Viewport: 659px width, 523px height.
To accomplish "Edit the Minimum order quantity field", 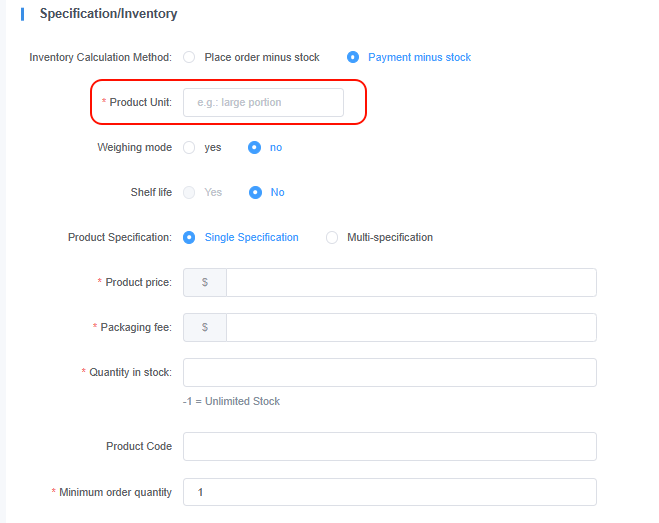I will (389, 492).
